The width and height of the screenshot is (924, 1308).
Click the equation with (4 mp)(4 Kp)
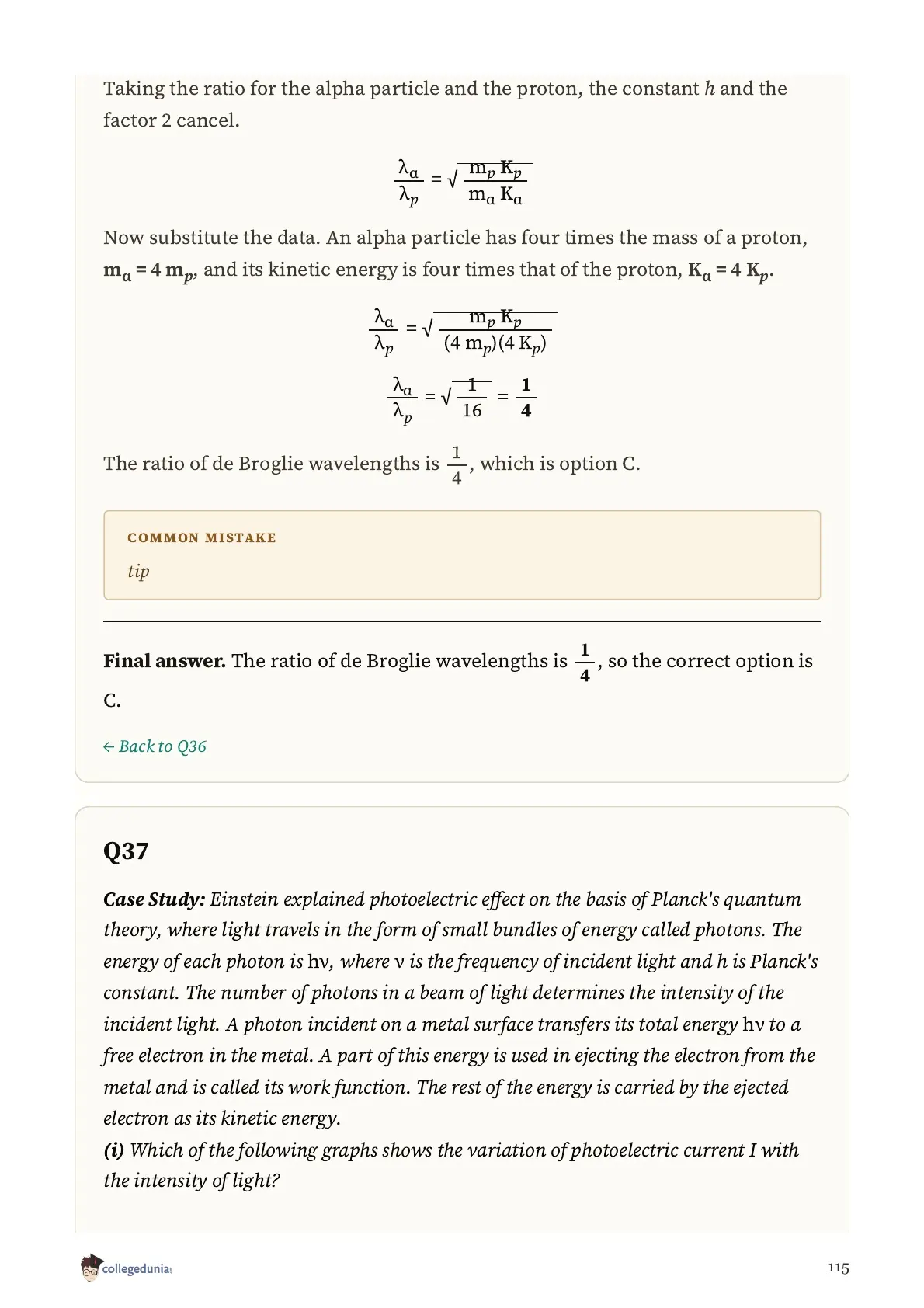tap(462, 331)
